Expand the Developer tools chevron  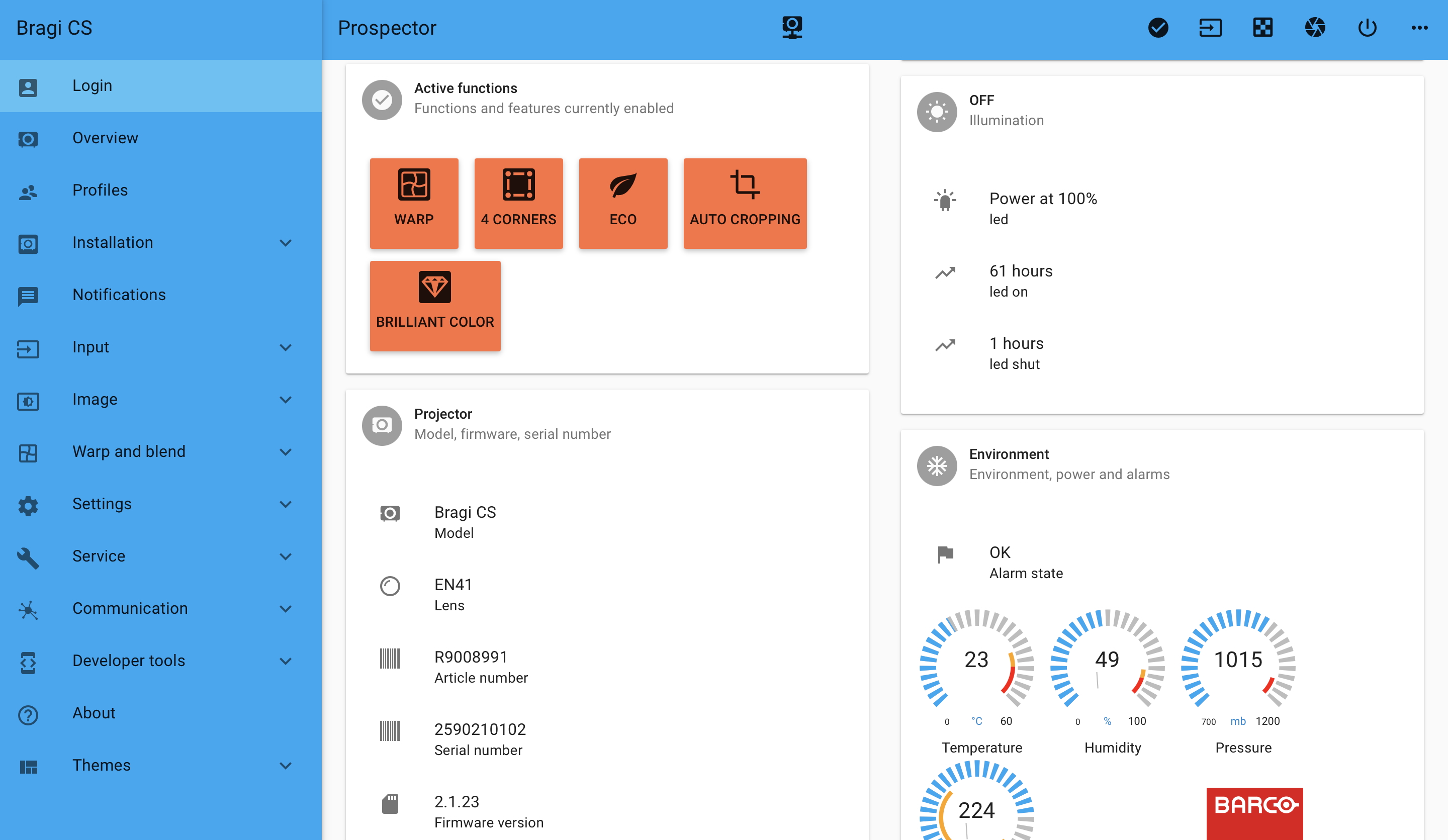(286, 661)
